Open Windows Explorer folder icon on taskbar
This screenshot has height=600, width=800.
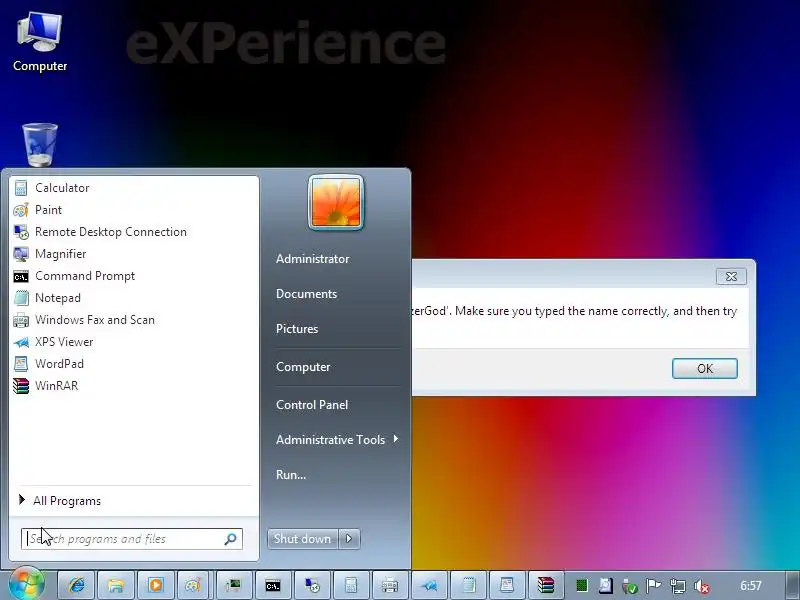116,585
